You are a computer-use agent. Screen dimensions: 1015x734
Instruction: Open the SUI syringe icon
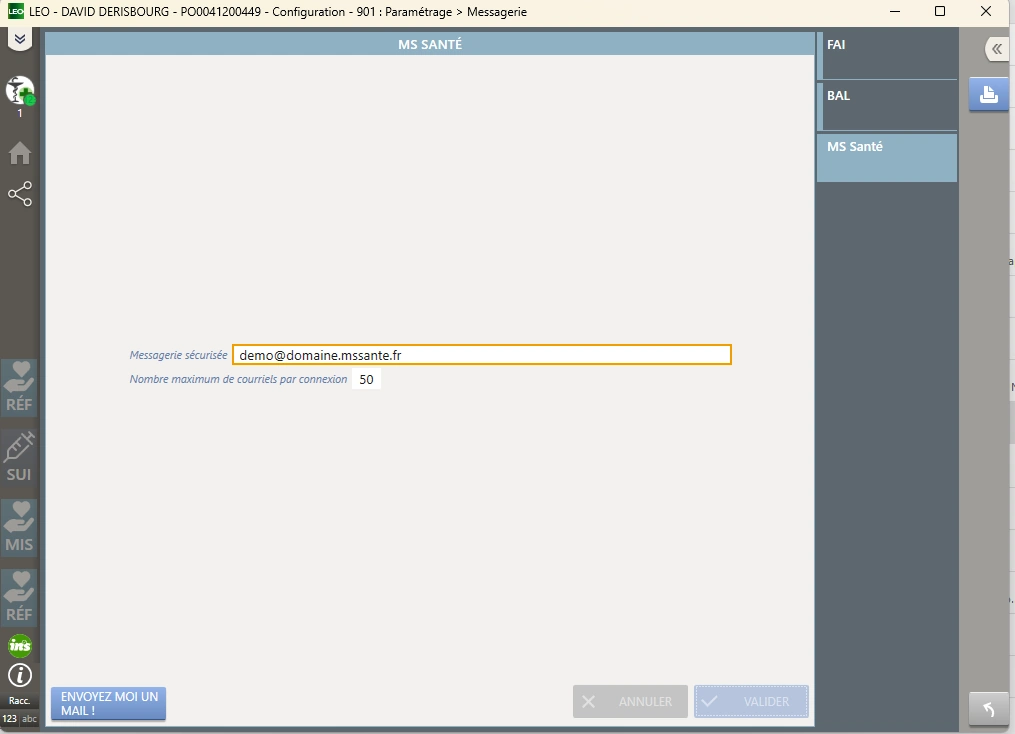pyautogui.click(x=19, y=457)
